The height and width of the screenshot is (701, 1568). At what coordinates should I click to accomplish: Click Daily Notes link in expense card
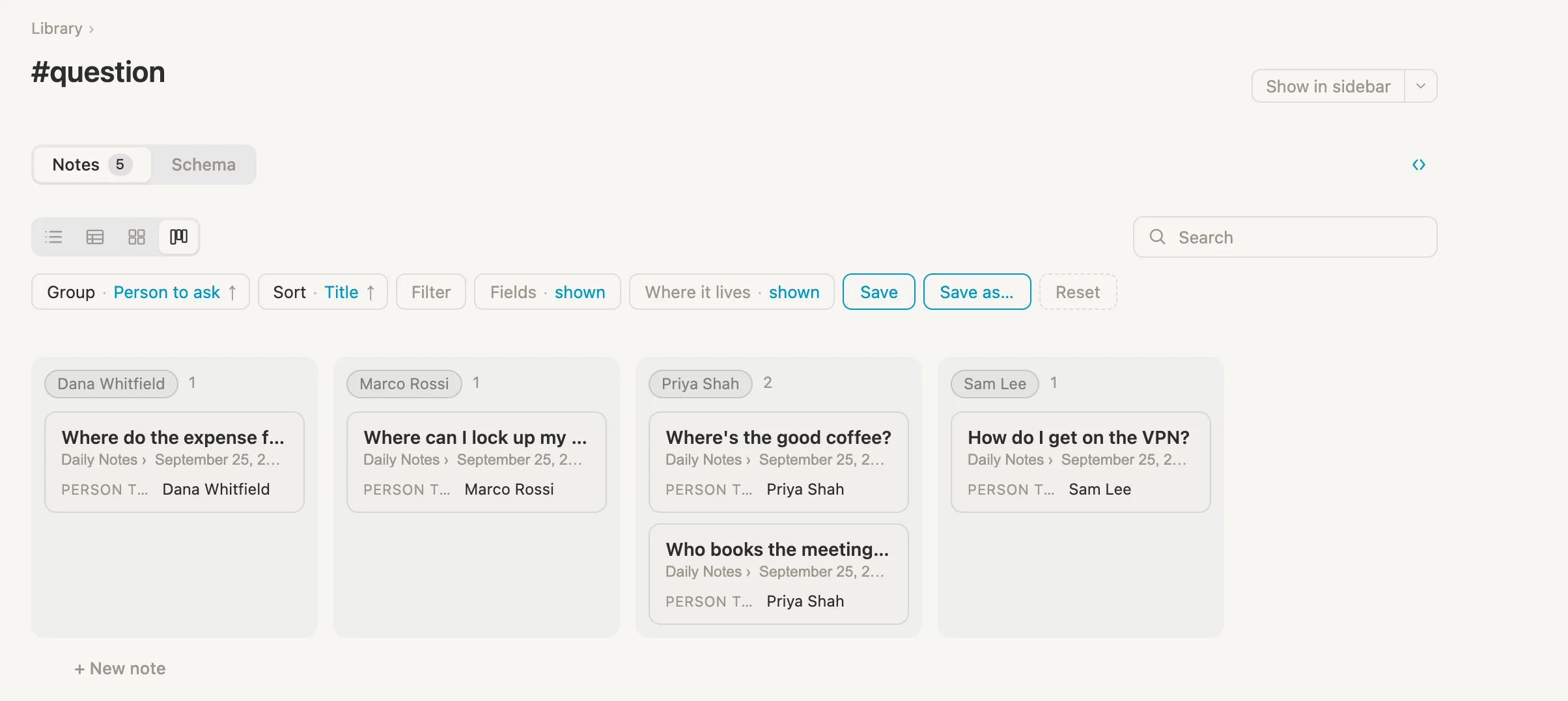point(99,460)
